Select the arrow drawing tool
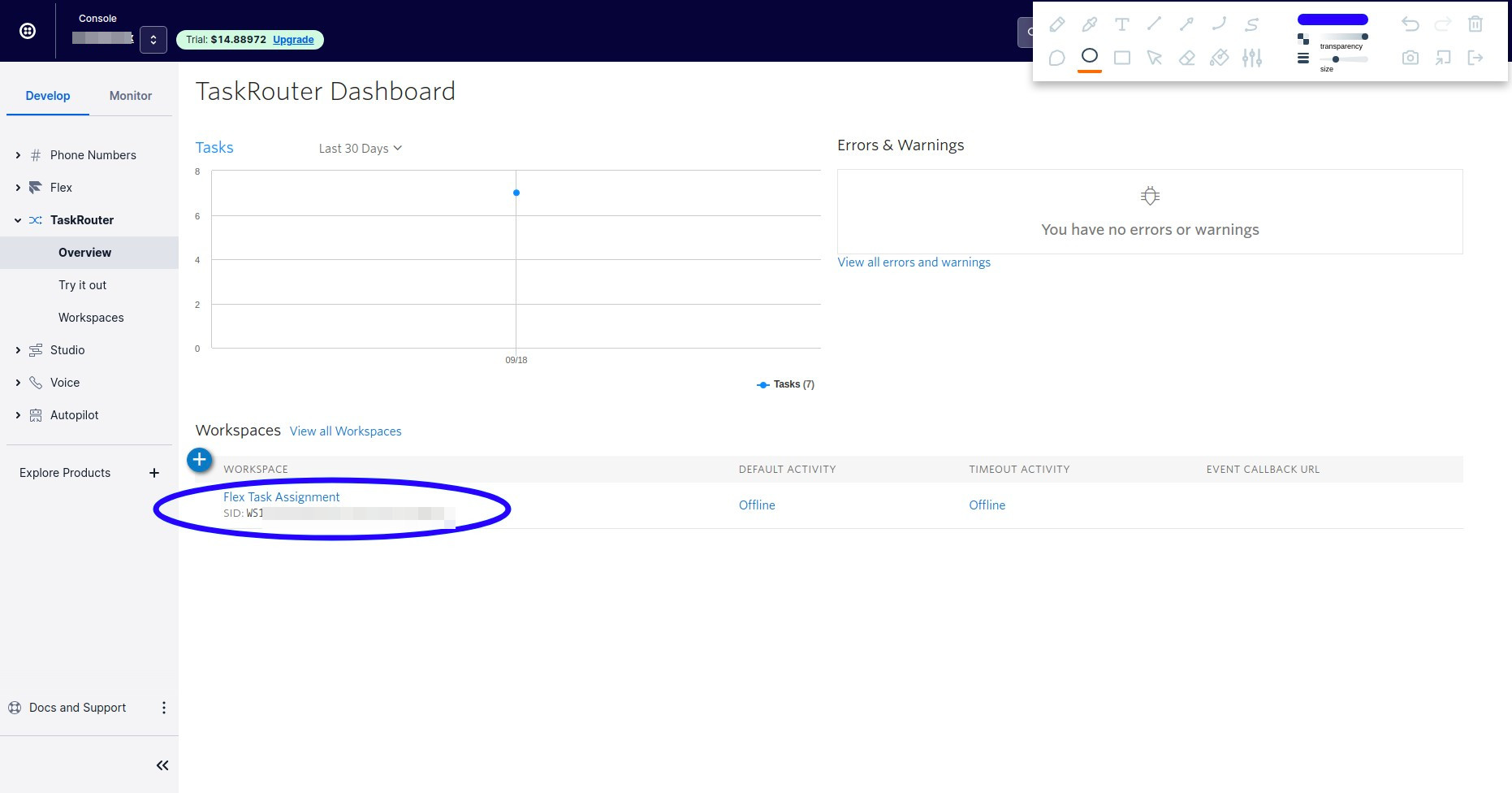Screen dimensions: 1512x793 point(1186,24)
